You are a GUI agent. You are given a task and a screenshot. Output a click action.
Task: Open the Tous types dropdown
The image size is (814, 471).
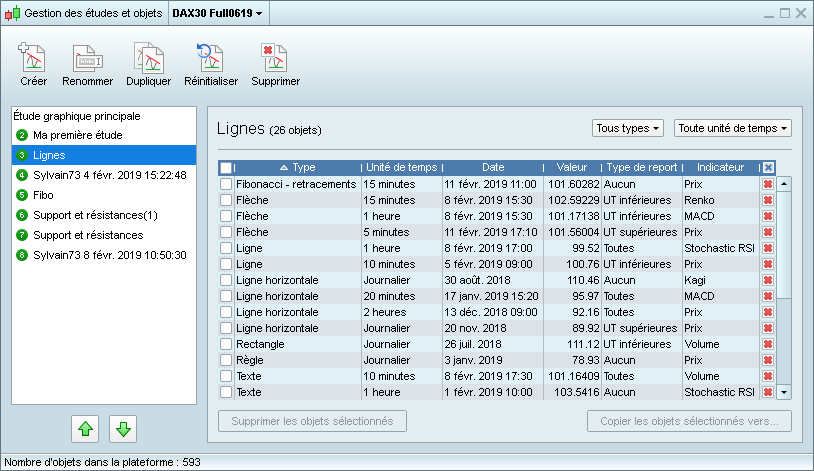(627, 128)
